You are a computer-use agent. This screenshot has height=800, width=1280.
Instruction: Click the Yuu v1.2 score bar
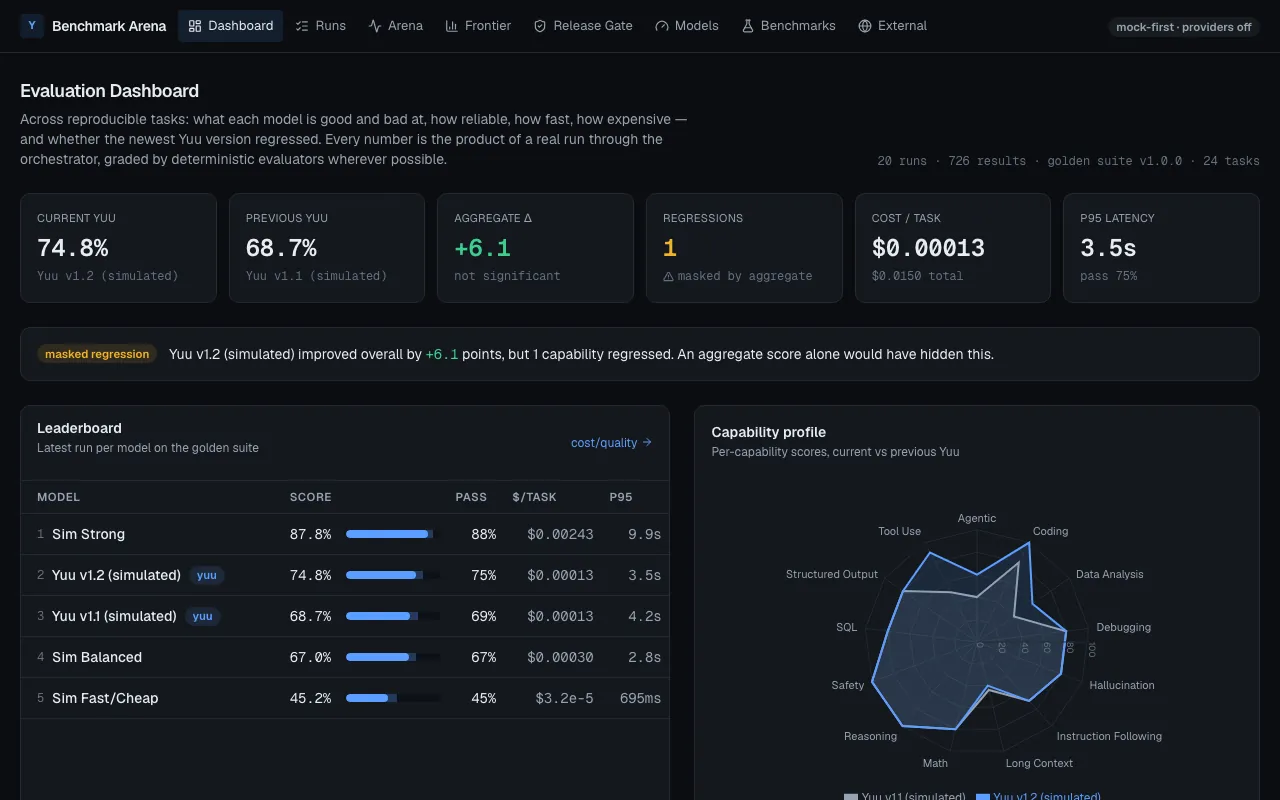[393, 575]
